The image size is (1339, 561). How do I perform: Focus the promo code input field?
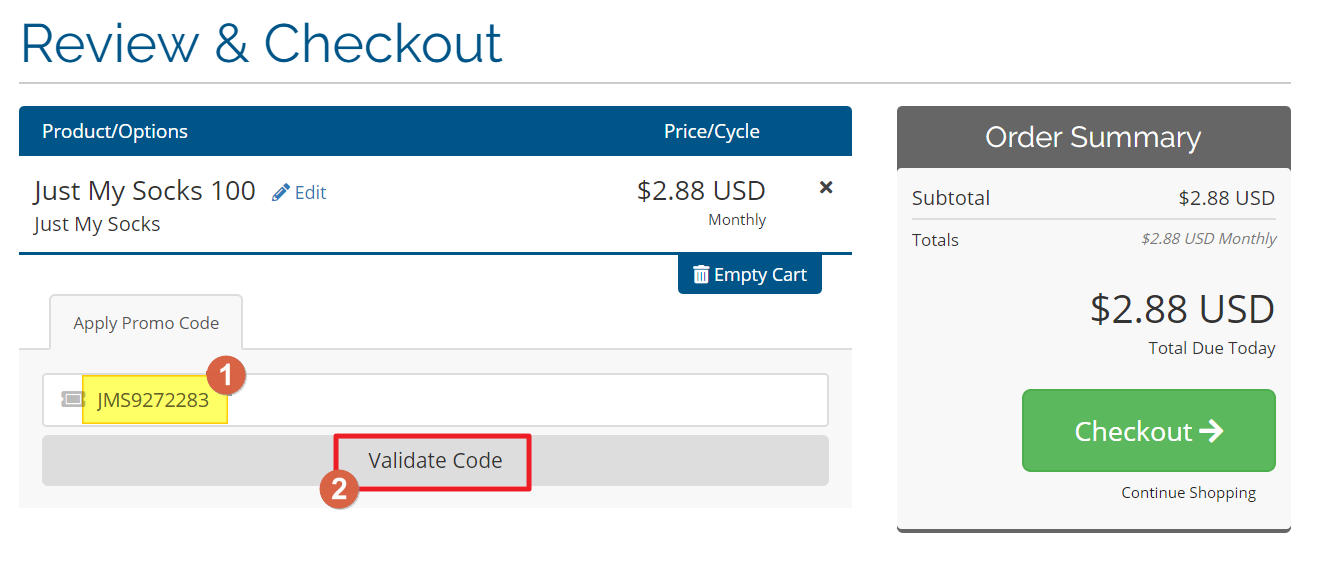[x=520, y=400]
